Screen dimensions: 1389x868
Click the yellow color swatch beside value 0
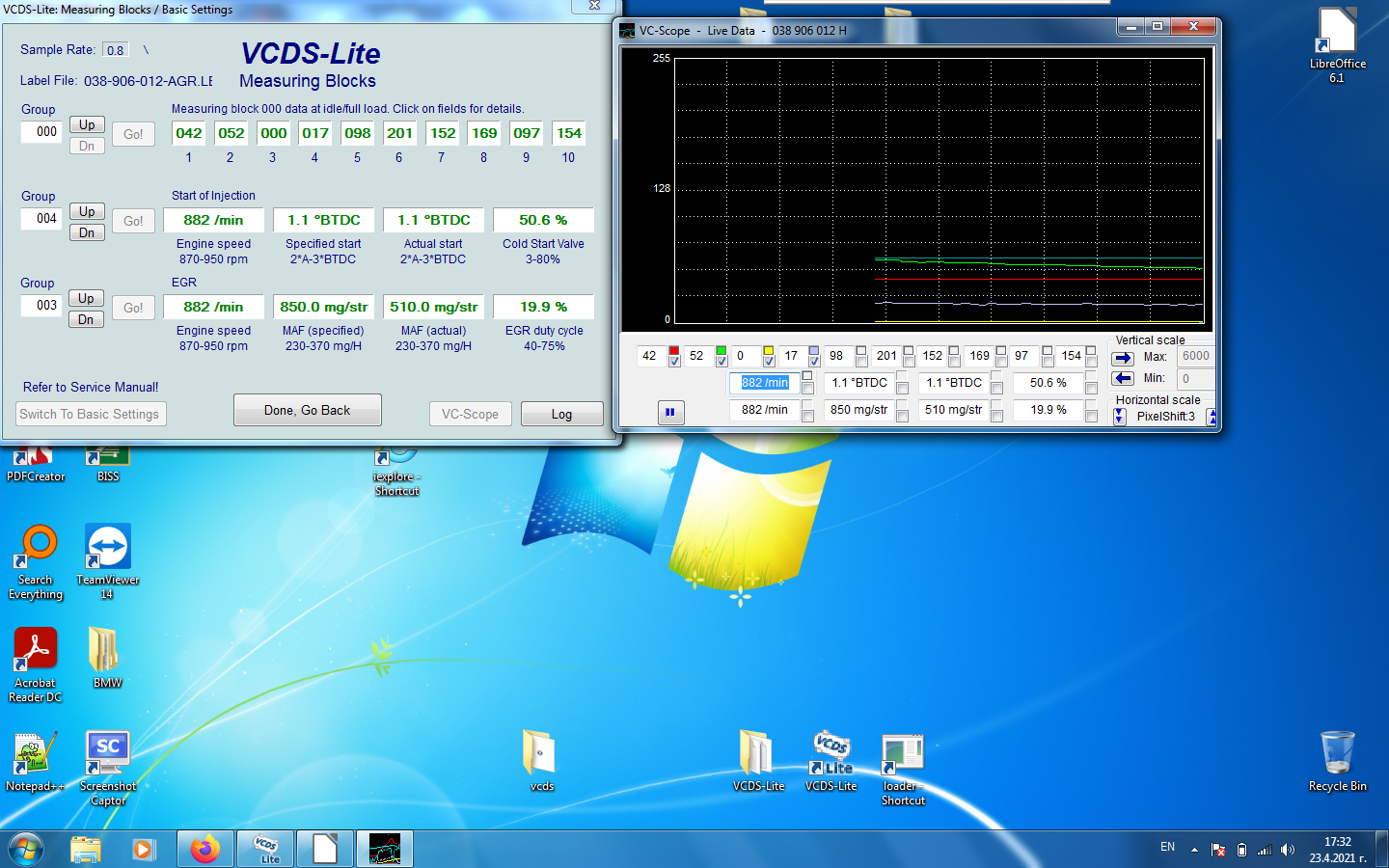click(x=768, y=351)
